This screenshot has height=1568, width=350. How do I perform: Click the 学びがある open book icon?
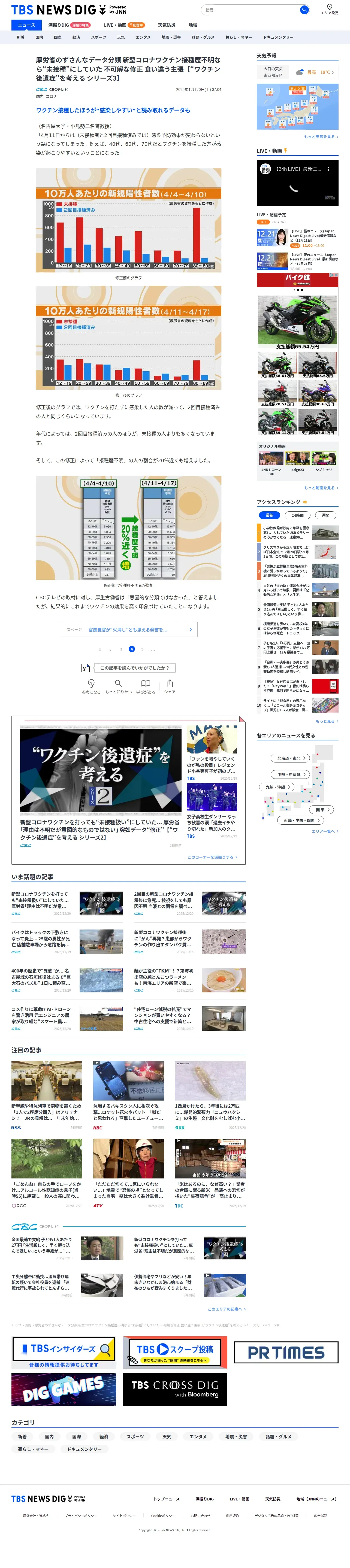click(146, 683)
